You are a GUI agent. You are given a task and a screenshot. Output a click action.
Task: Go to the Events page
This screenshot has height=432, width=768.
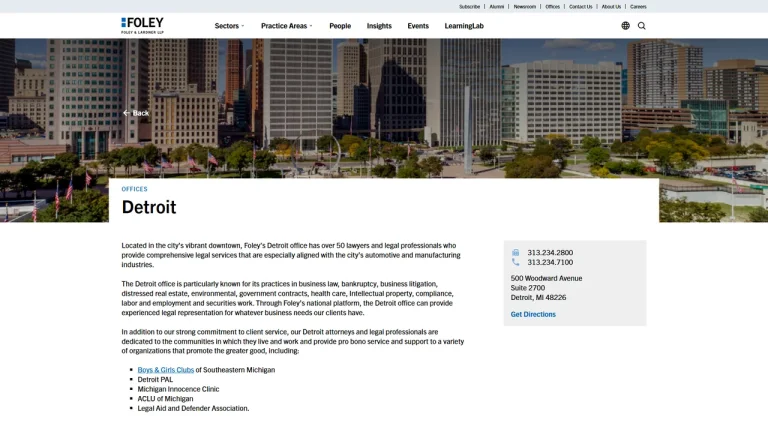418,26
